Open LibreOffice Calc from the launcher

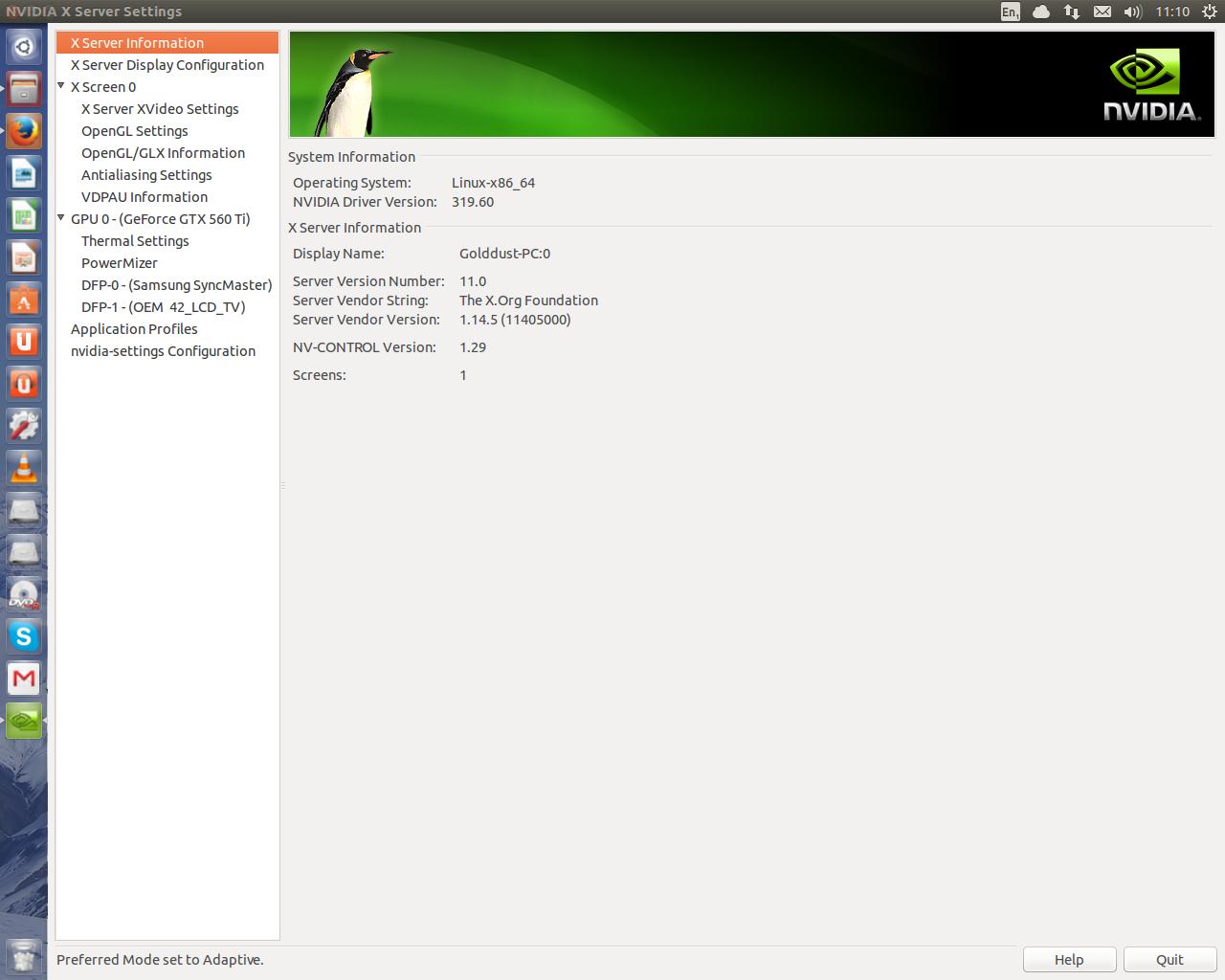point(24,216)
